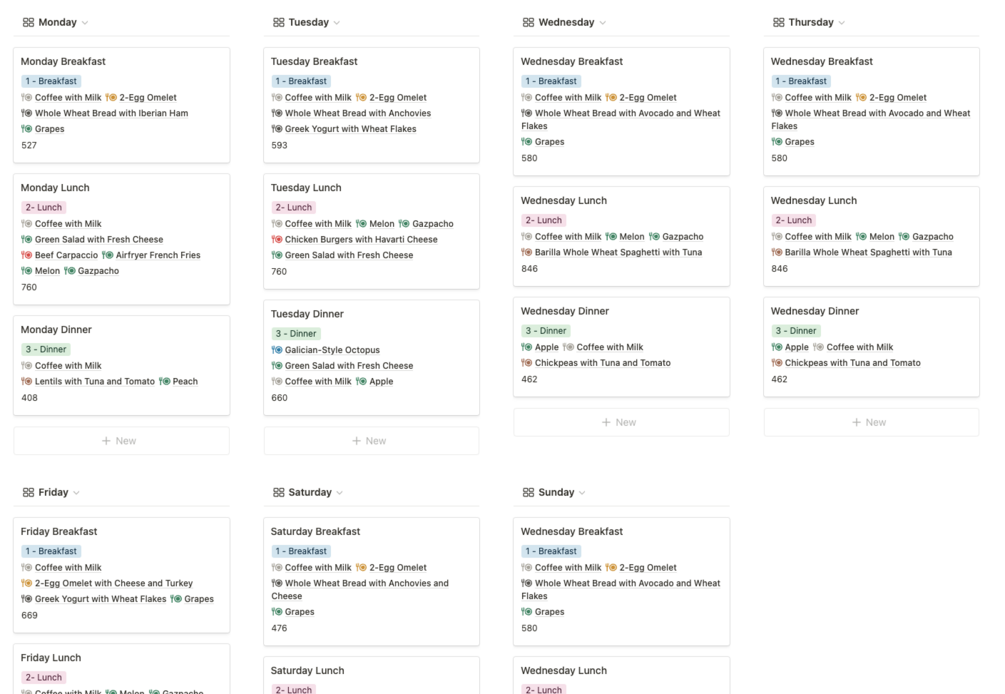The width and height of the screenshot is (1005, 694).
Task: Click the pink Lunch tag in Monday Lunch
Action: pos(42,207)
